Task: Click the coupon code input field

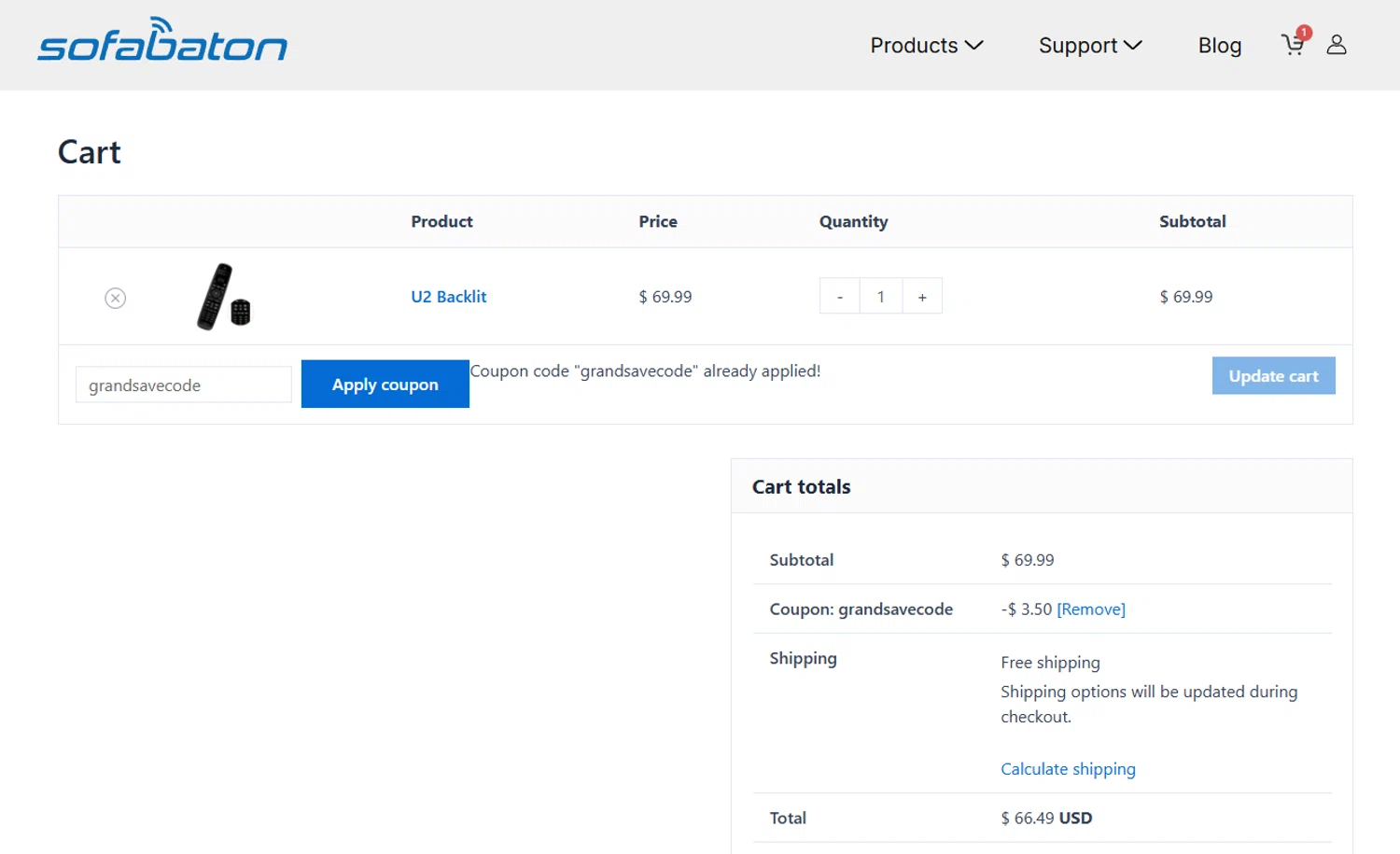Action: (184, 385)
